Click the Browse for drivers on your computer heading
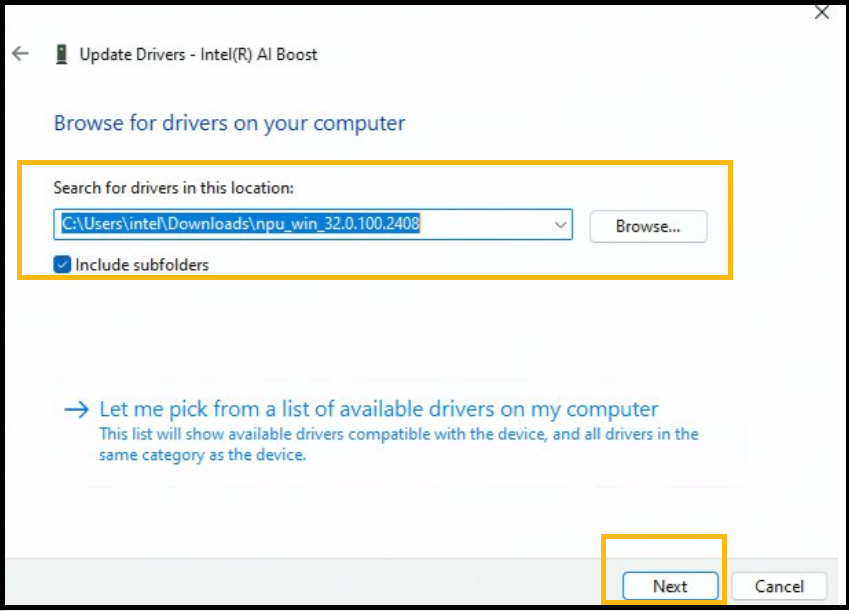This screenshot has height=611, width=849. pos(229,124)
